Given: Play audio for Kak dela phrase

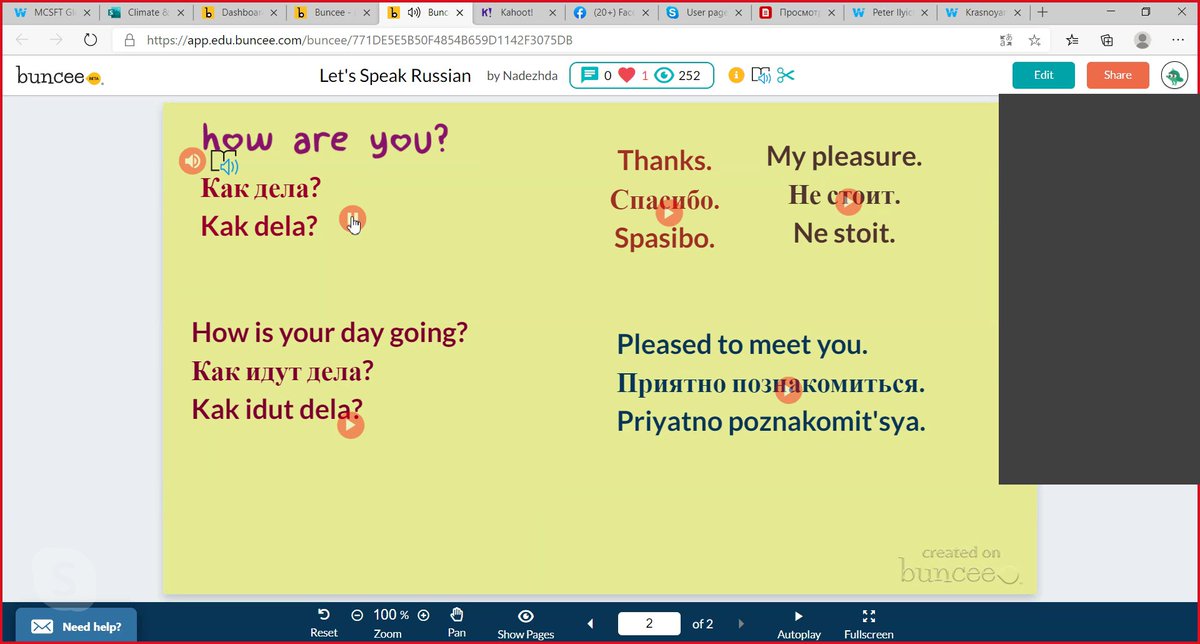Looking at the screenshot, I should click(353, 219).
